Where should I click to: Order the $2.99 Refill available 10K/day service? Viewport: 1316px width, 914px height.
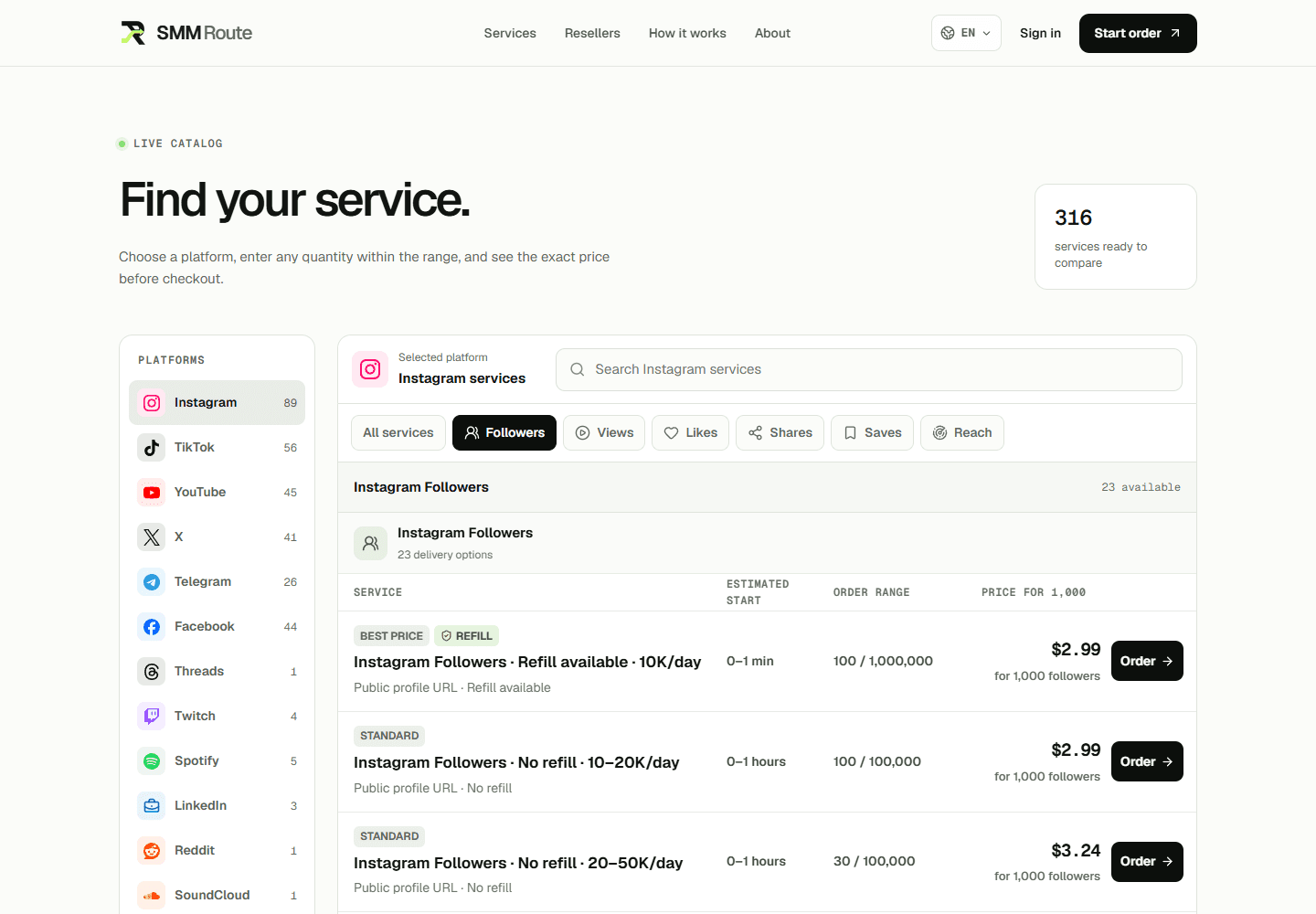point(1147,661)
